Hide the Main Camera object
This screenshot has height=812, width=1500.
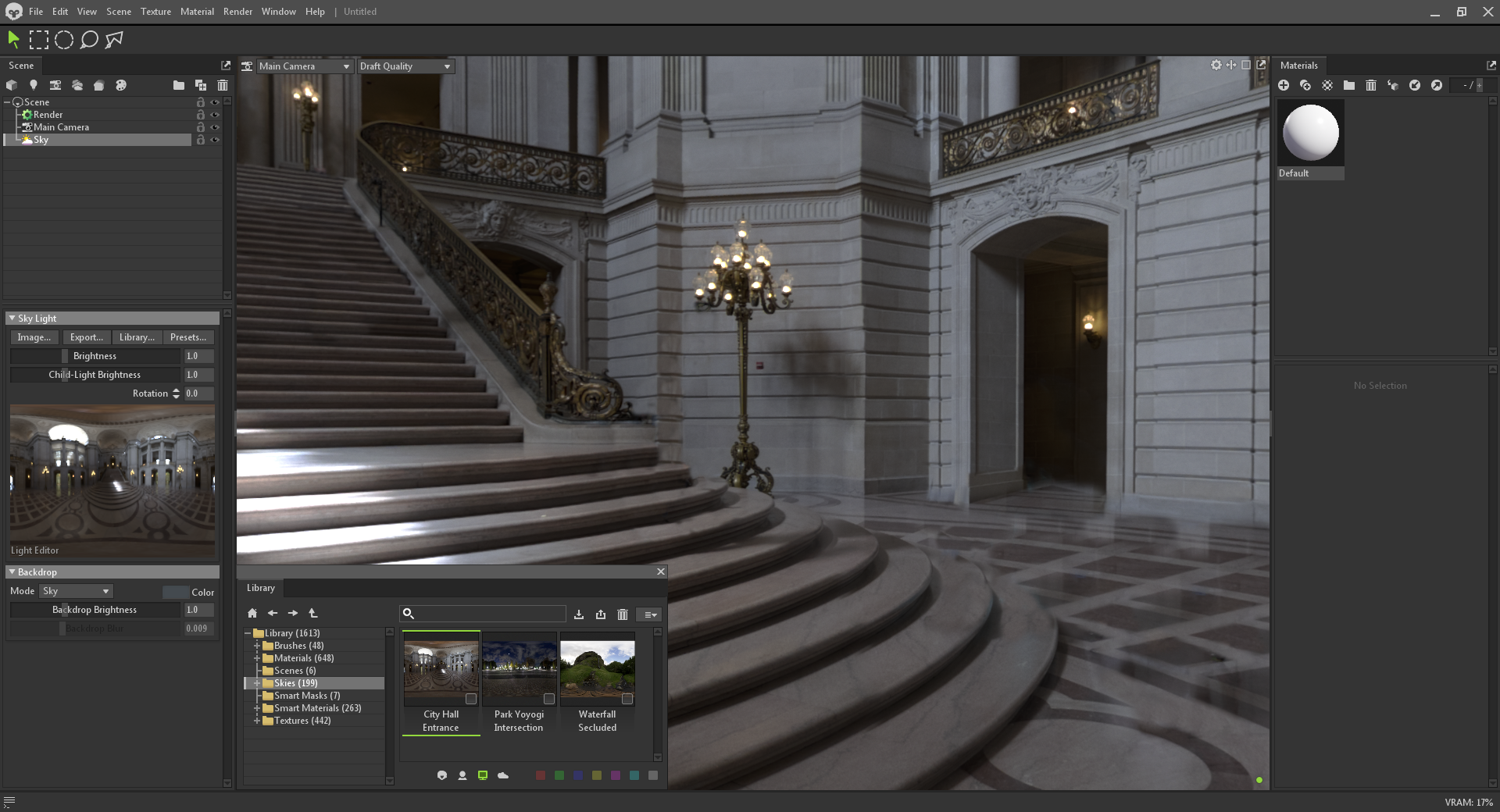(x=215, y=127)
